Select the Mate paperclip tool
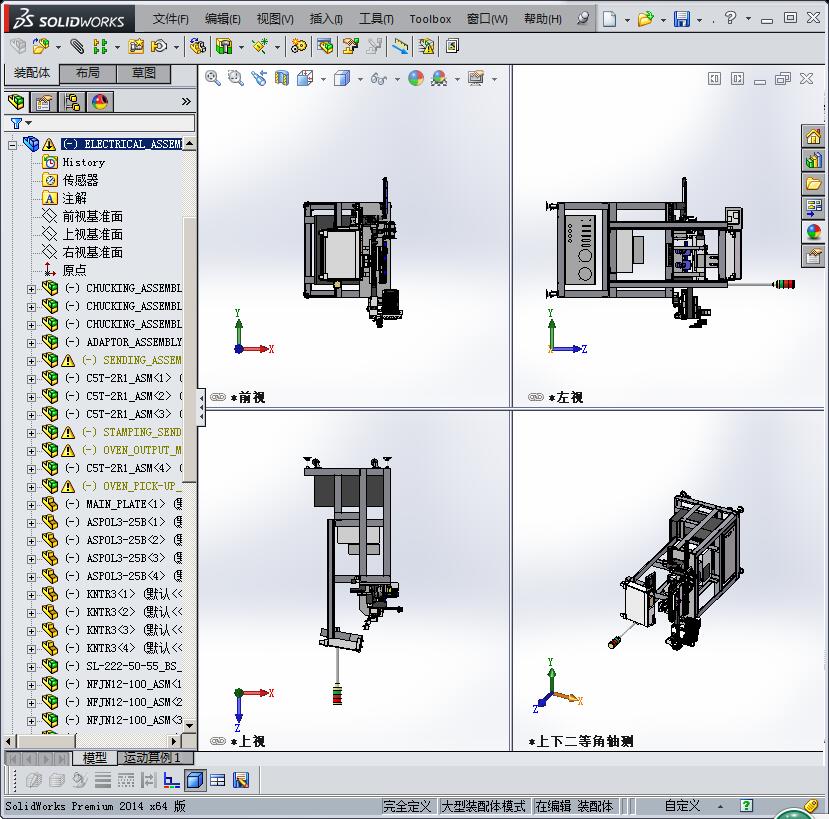The height and width of the screenshot is (819, 829). coord(77,47)
